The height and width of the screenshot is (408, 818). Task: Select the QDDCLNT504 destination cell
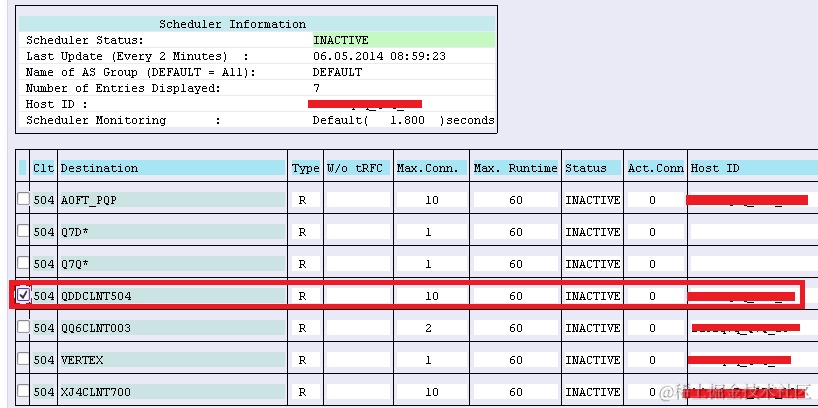coord(172,296)
